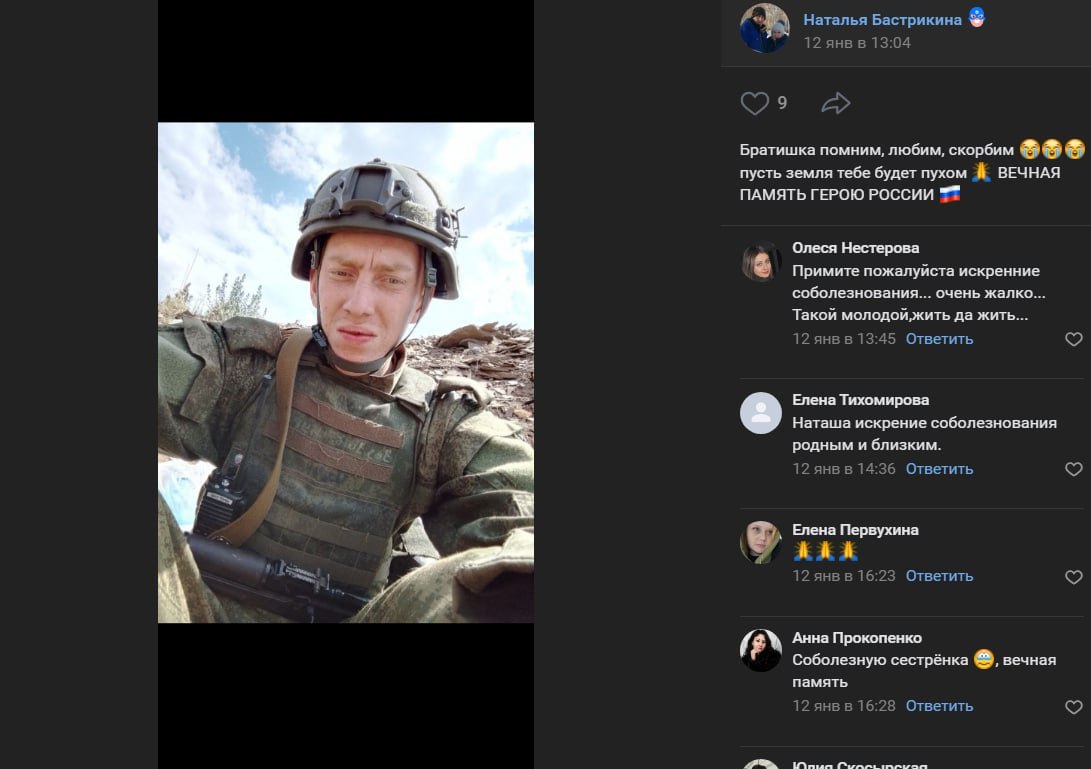Like Олеся Нестерова's comment
This screenshot has height=769, width=1091.
point(1074,339)
